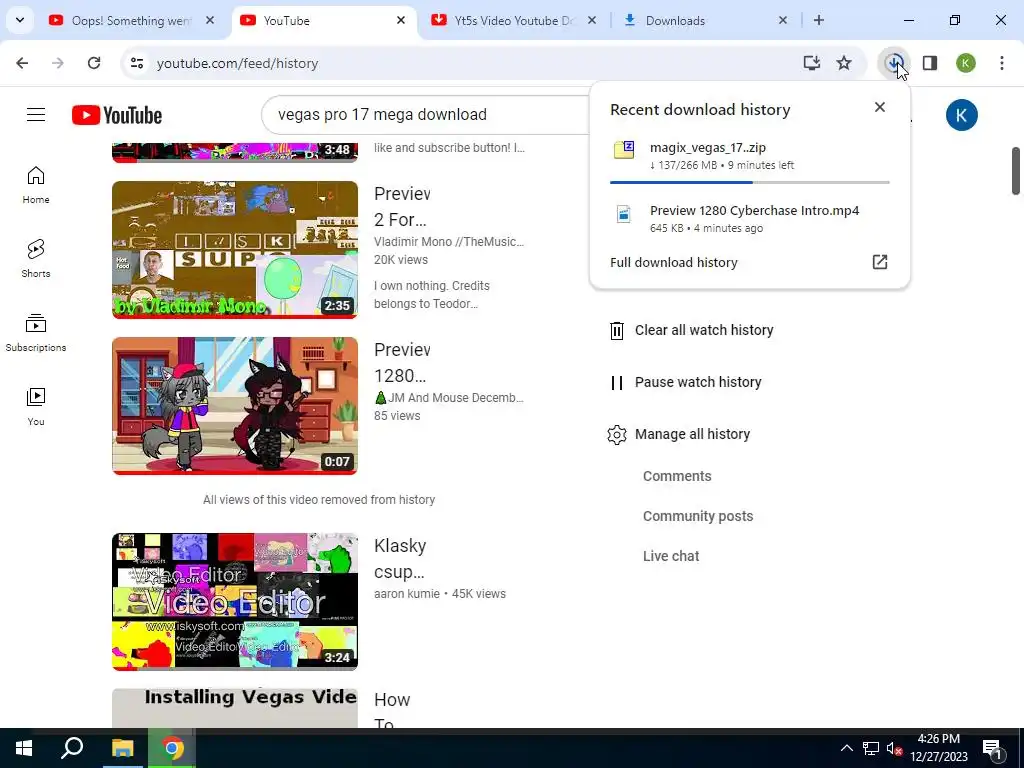Click the address bar URL youtube.com/feed/history
The image size is (1024, 768).
pyautogui.click(x=237, y=63)
